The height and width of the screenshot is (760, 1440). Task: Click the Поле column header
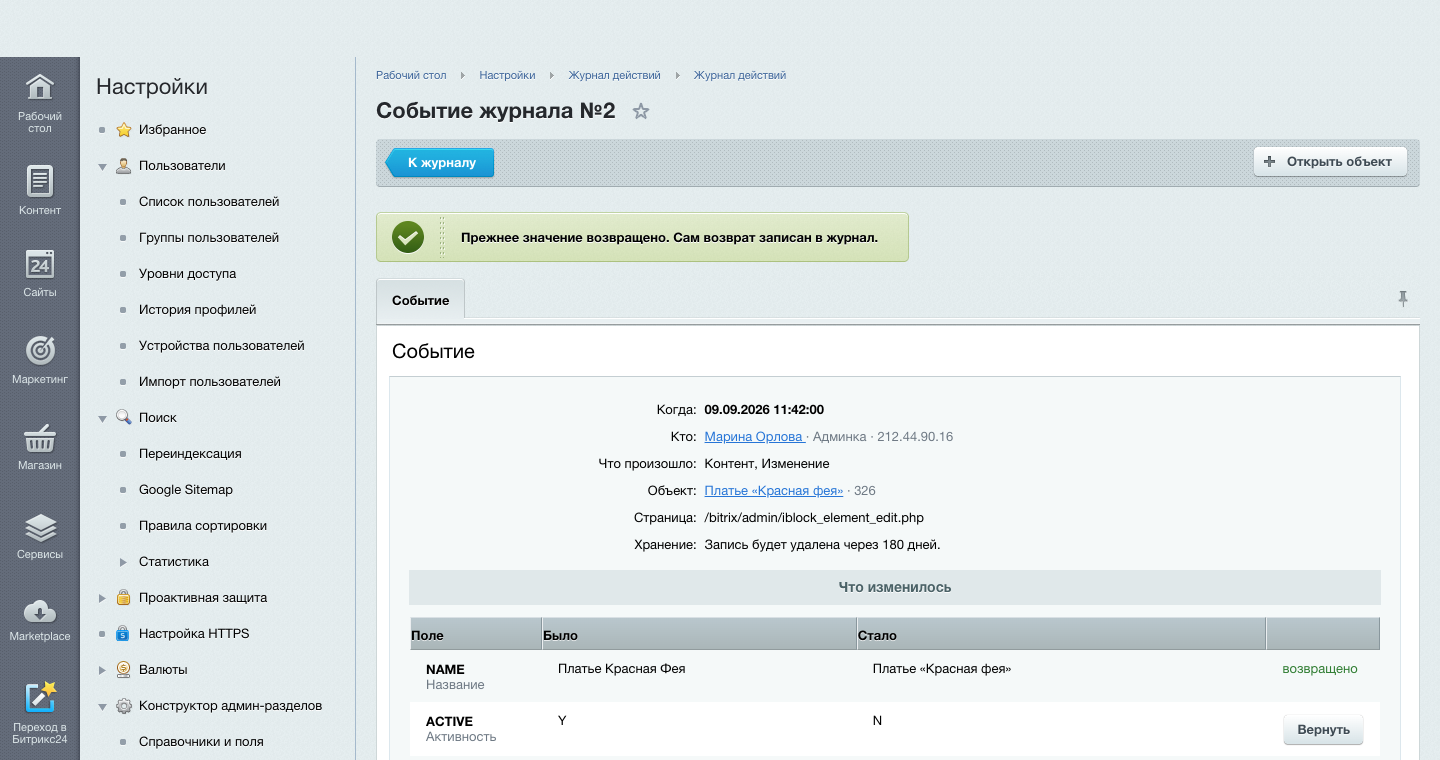(x=476, y=635)
